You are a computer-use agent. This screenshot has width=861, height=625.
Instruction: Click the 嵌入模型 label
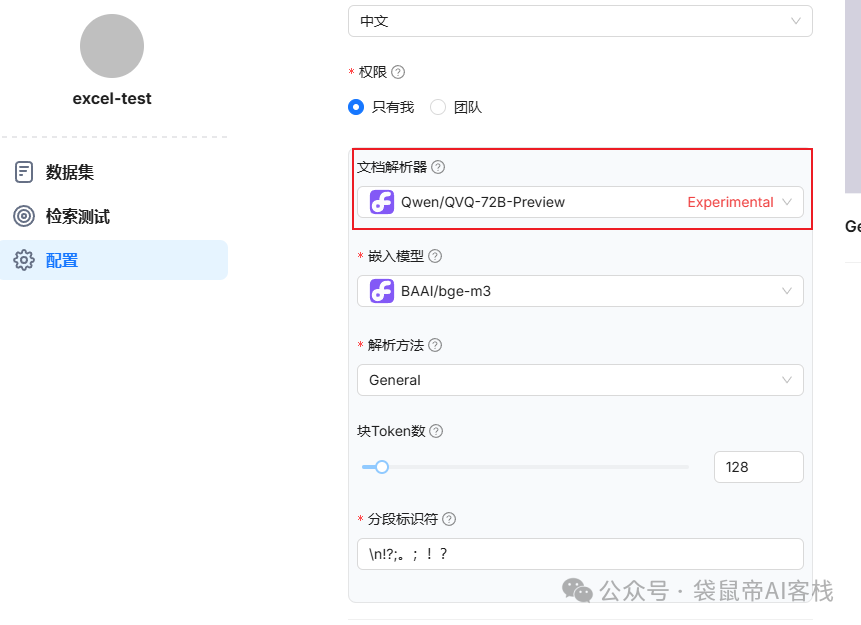(396, 256)
